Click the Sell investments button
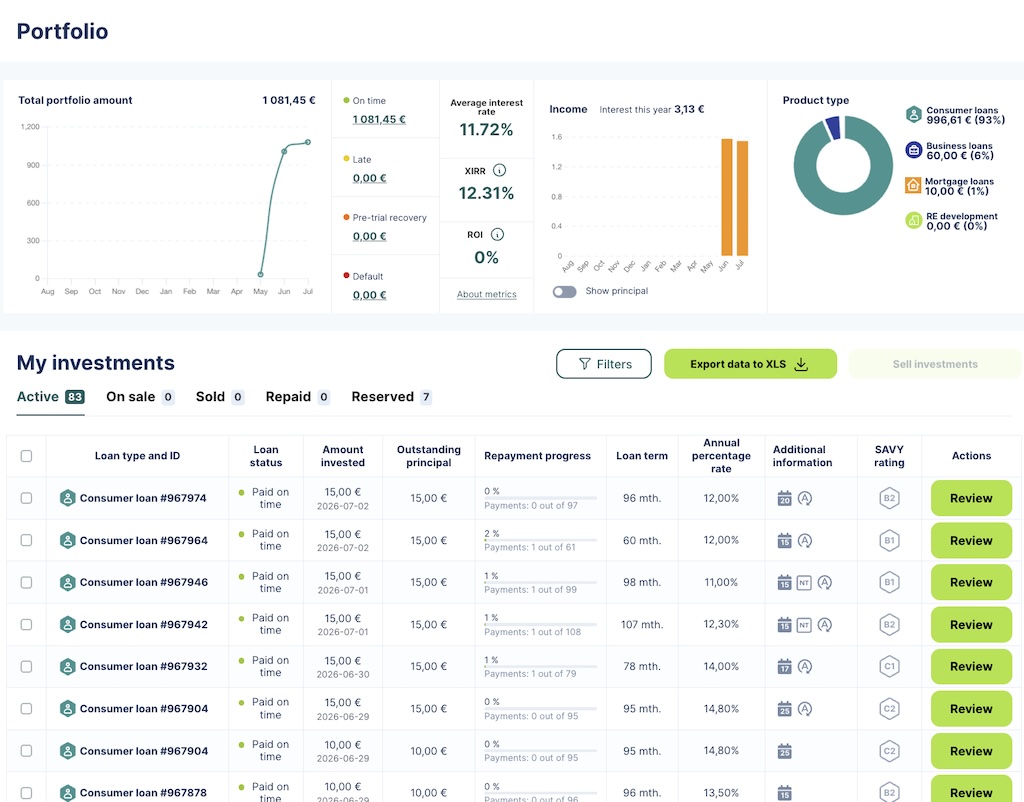 (x=935, y=364)
